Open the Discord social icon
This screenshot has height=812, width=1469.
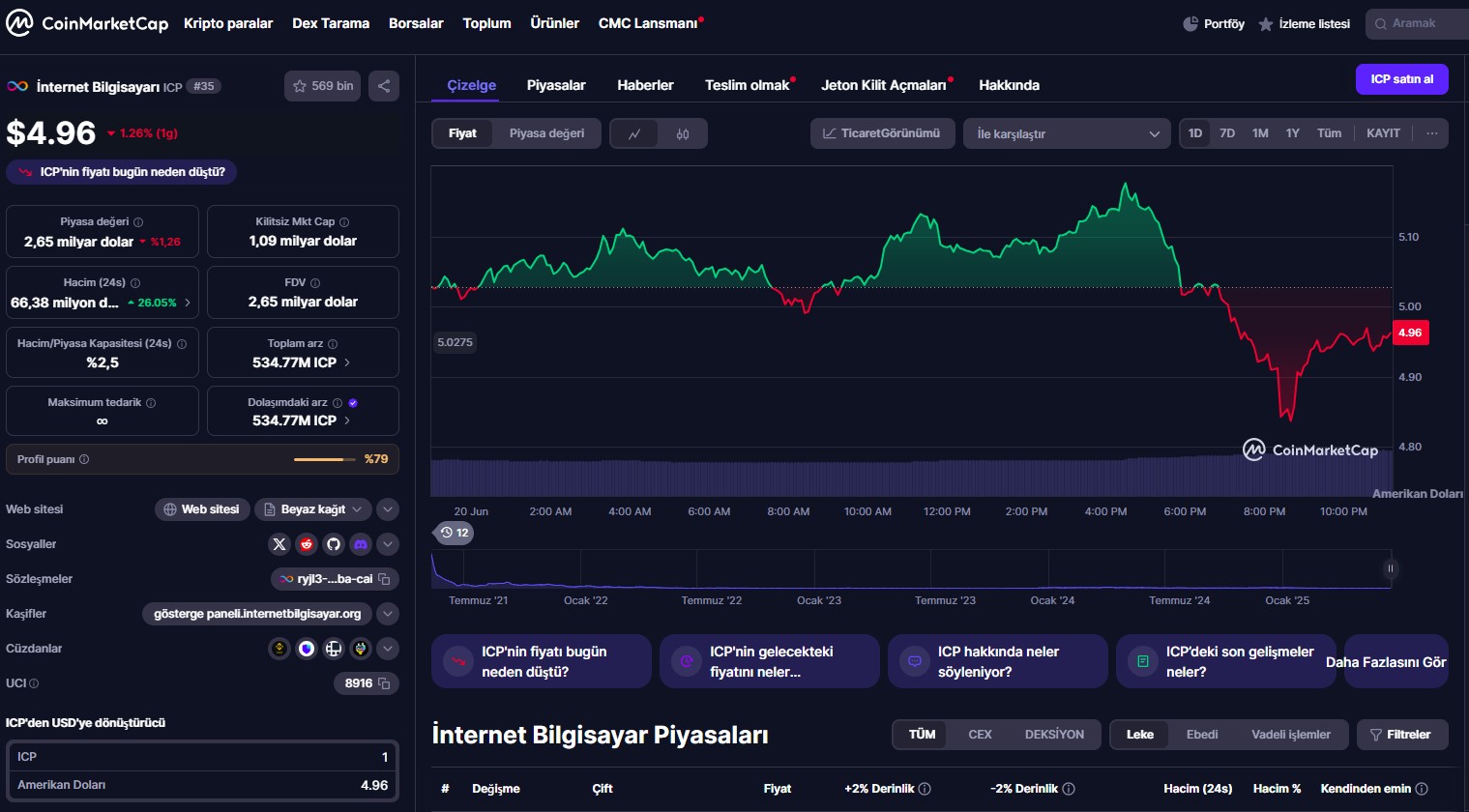tap(361, 544)
